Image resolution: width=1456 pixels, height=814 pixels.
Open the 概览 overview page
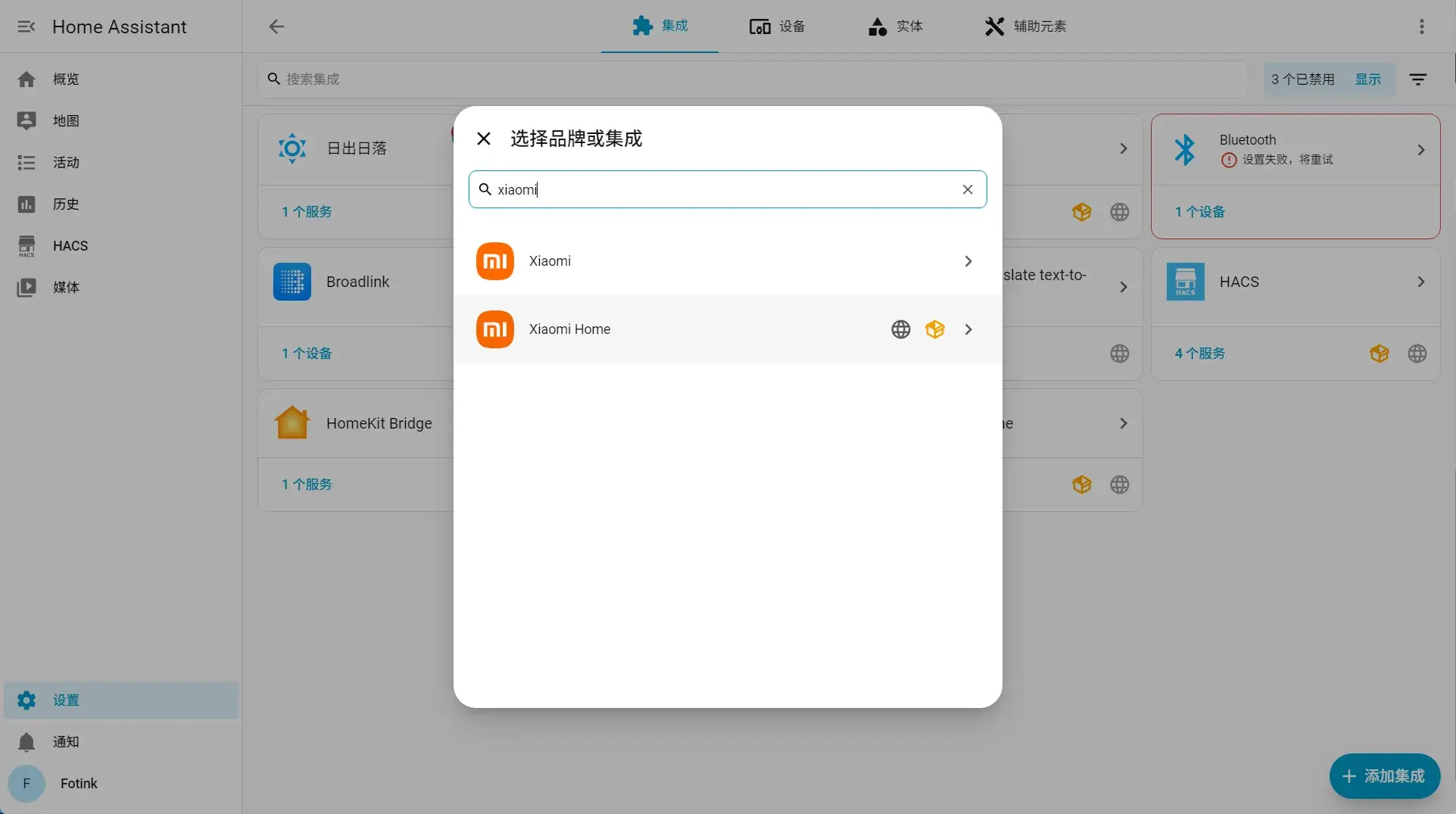coord(121,79)
